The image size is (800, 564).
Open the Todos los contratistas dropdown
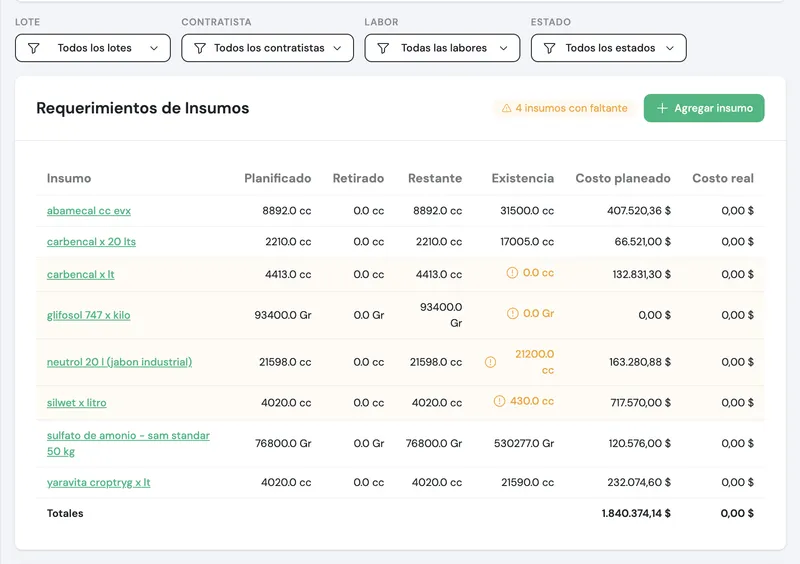tap(267, 48)
